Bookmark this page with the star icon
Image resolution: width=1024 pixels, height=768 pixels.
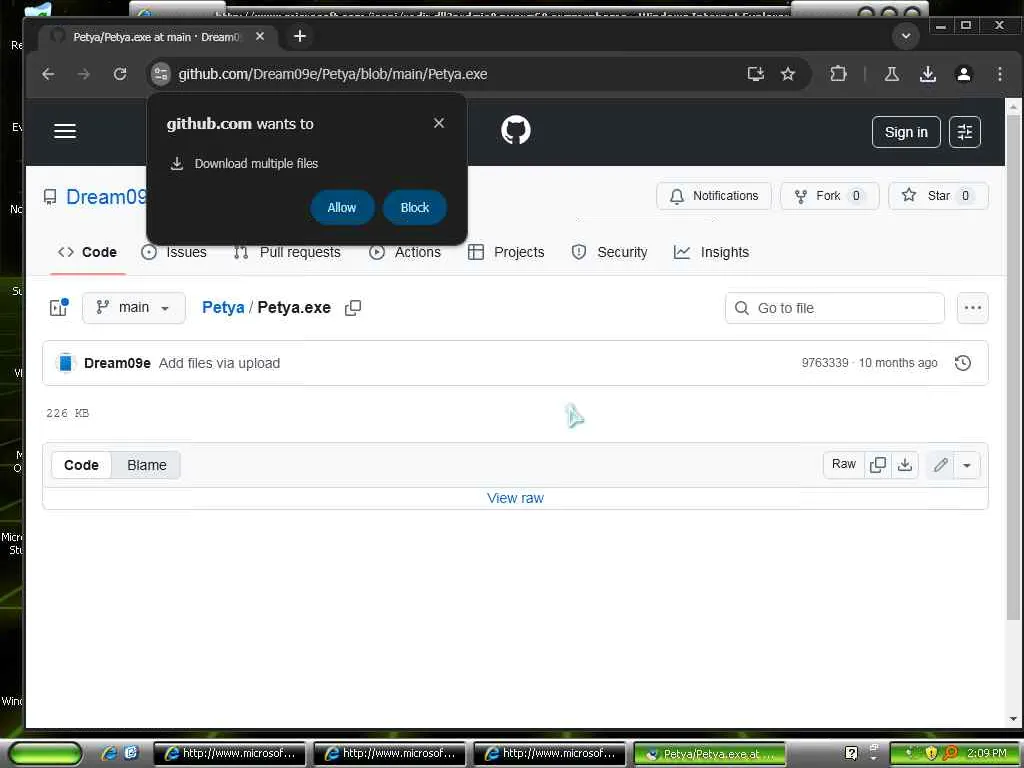point(788,74)
